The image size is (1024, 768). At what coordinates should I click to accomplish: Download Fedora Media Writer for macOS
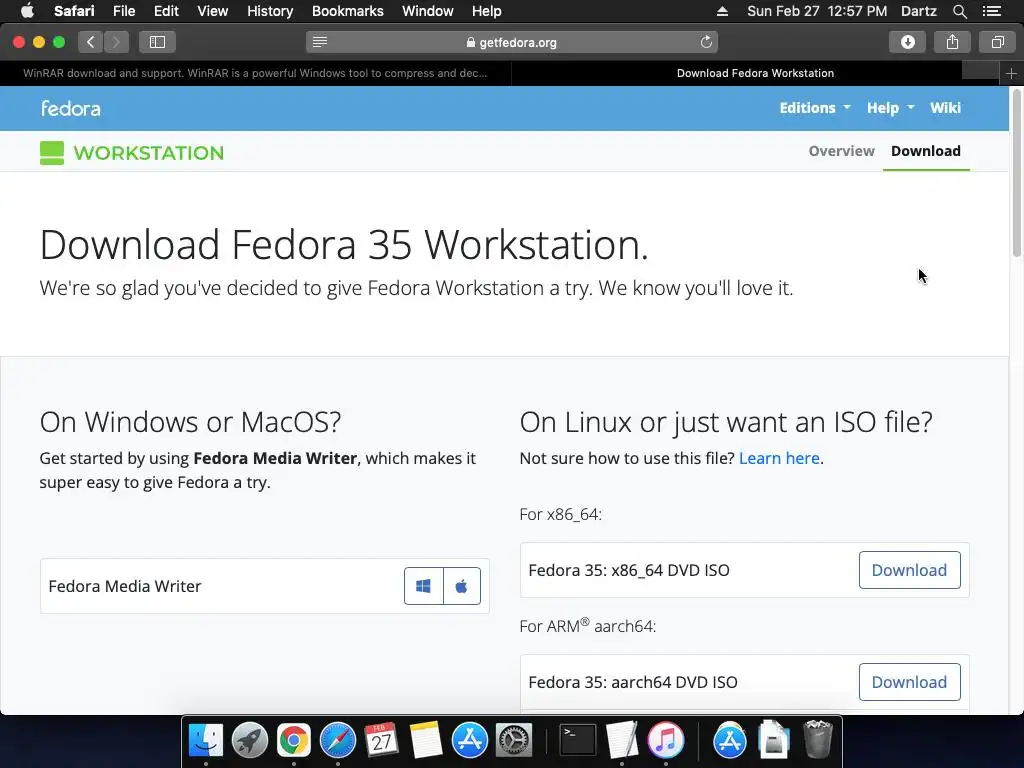pyautogui.click(x=462, y=586)
